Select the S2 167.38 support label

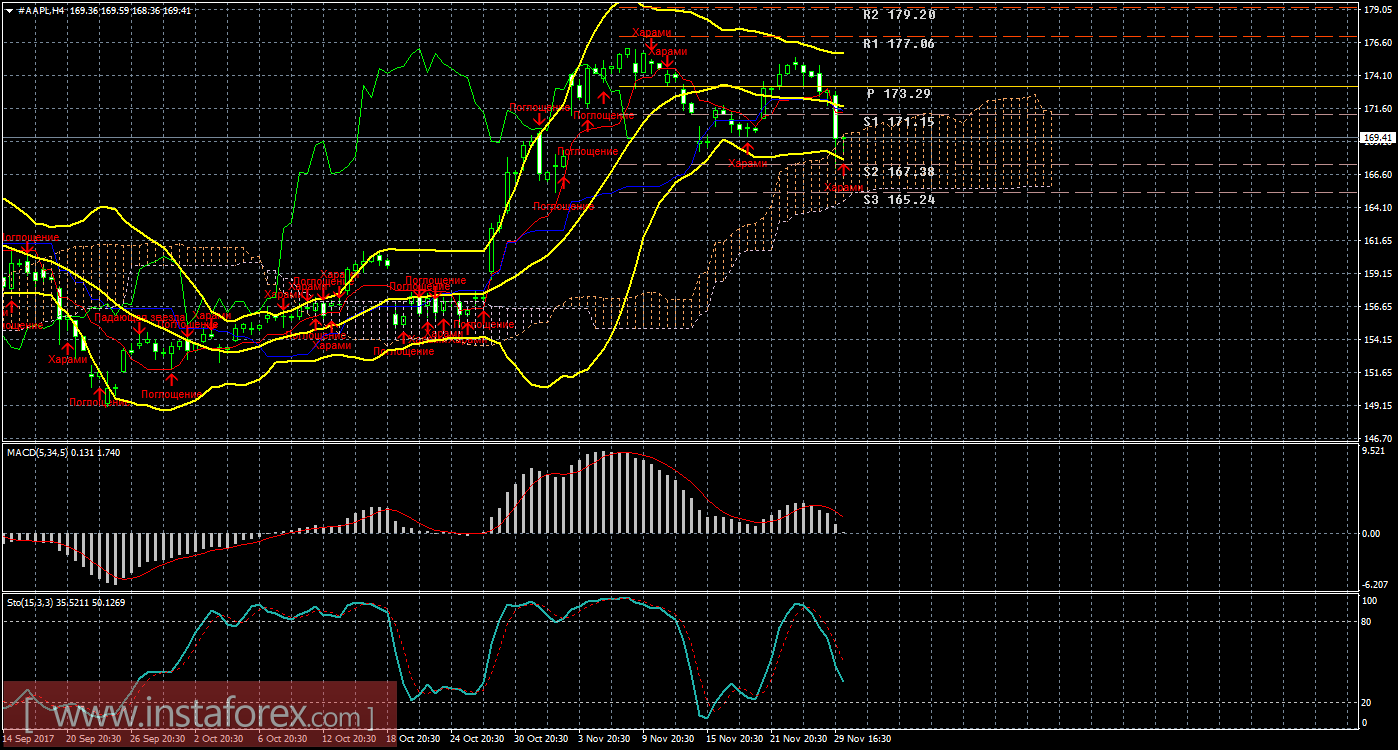pyautogui.click(x=899, y=172)
